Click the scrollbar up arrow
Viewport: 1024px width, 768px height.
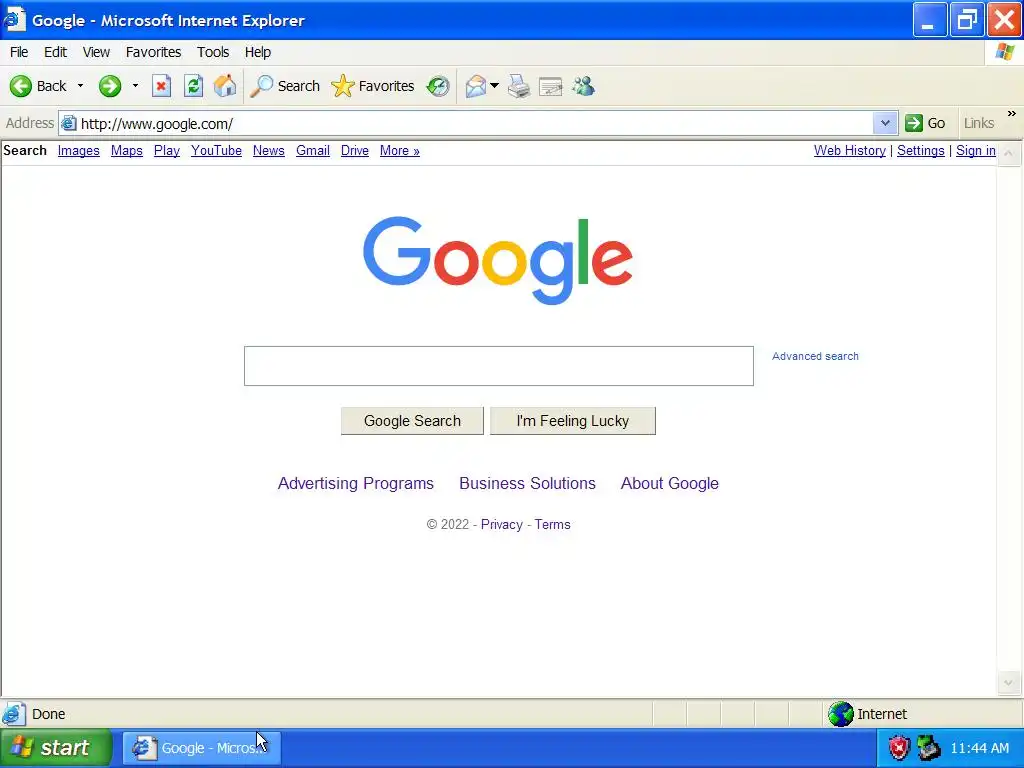click(1008, 153)
